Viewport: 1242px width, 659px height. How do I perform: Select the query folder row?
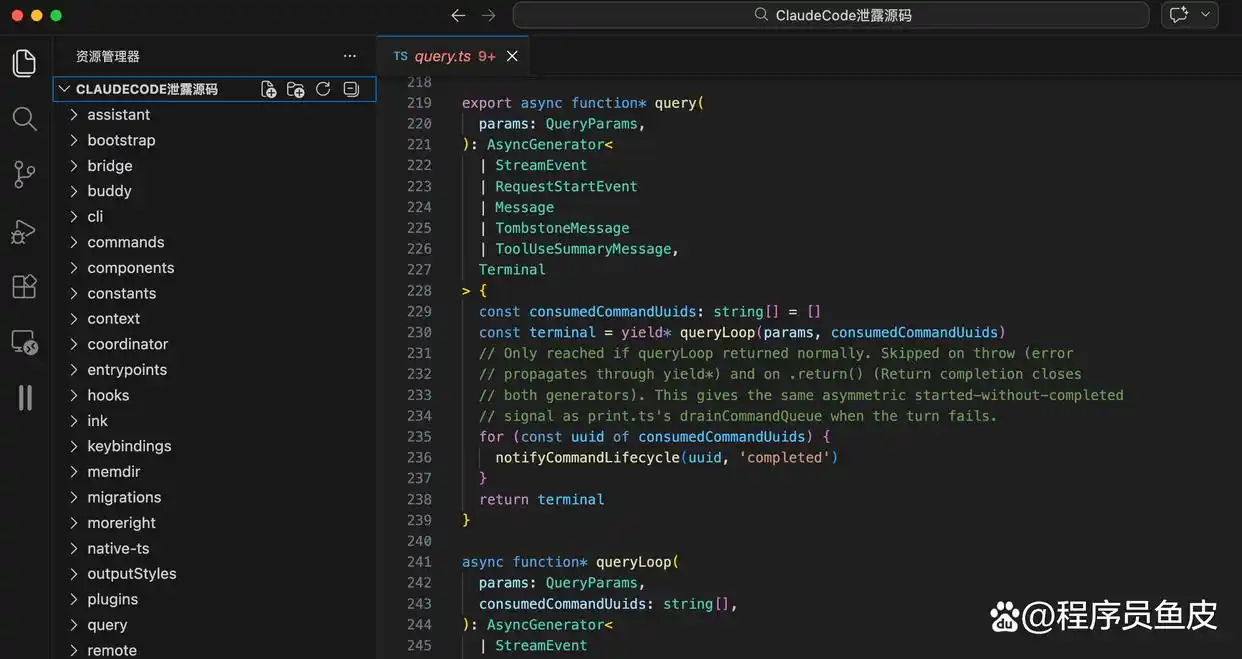pyautogui.click(x=214, y=625)
